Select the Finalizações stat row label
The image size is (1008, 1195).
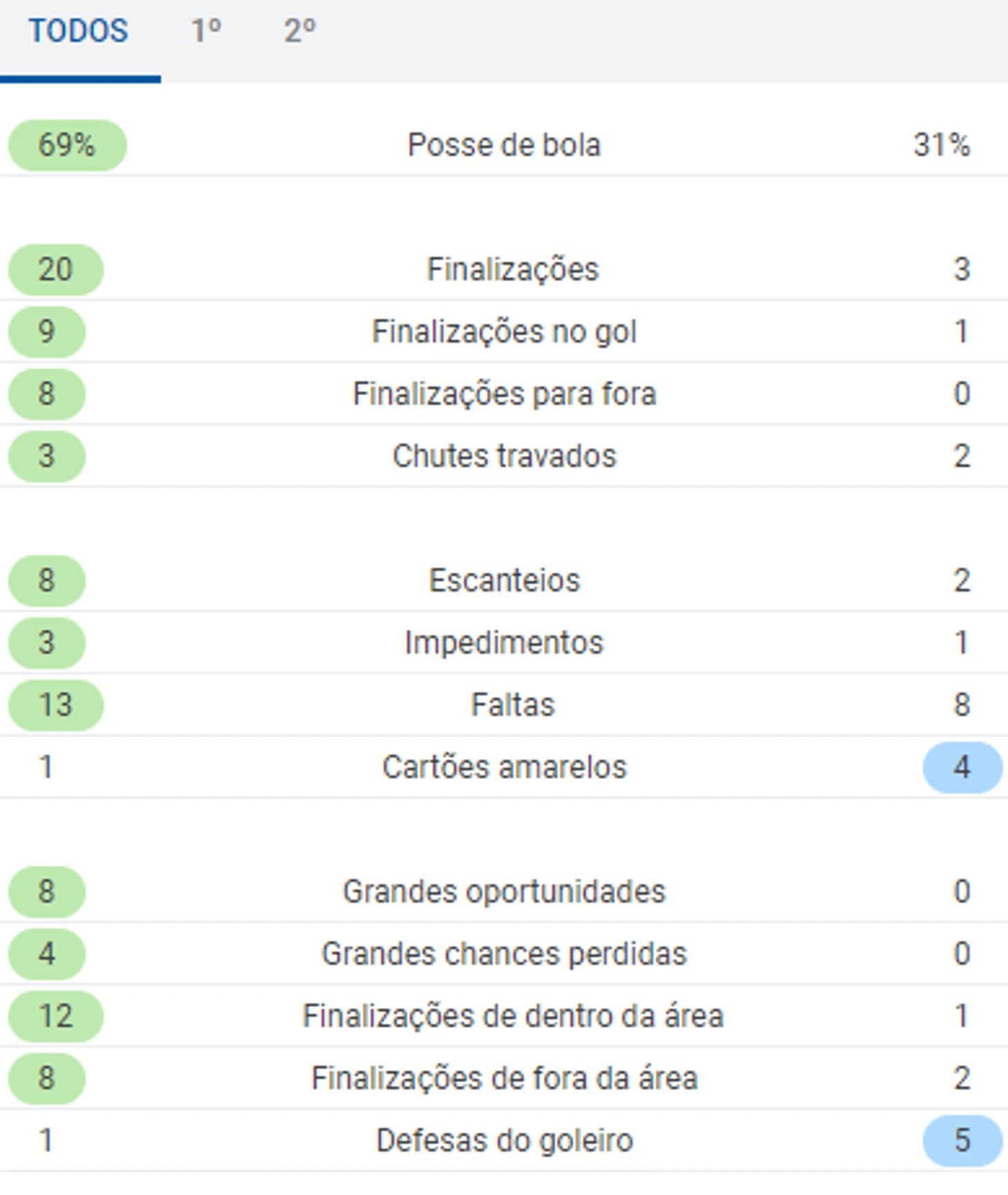512,270
